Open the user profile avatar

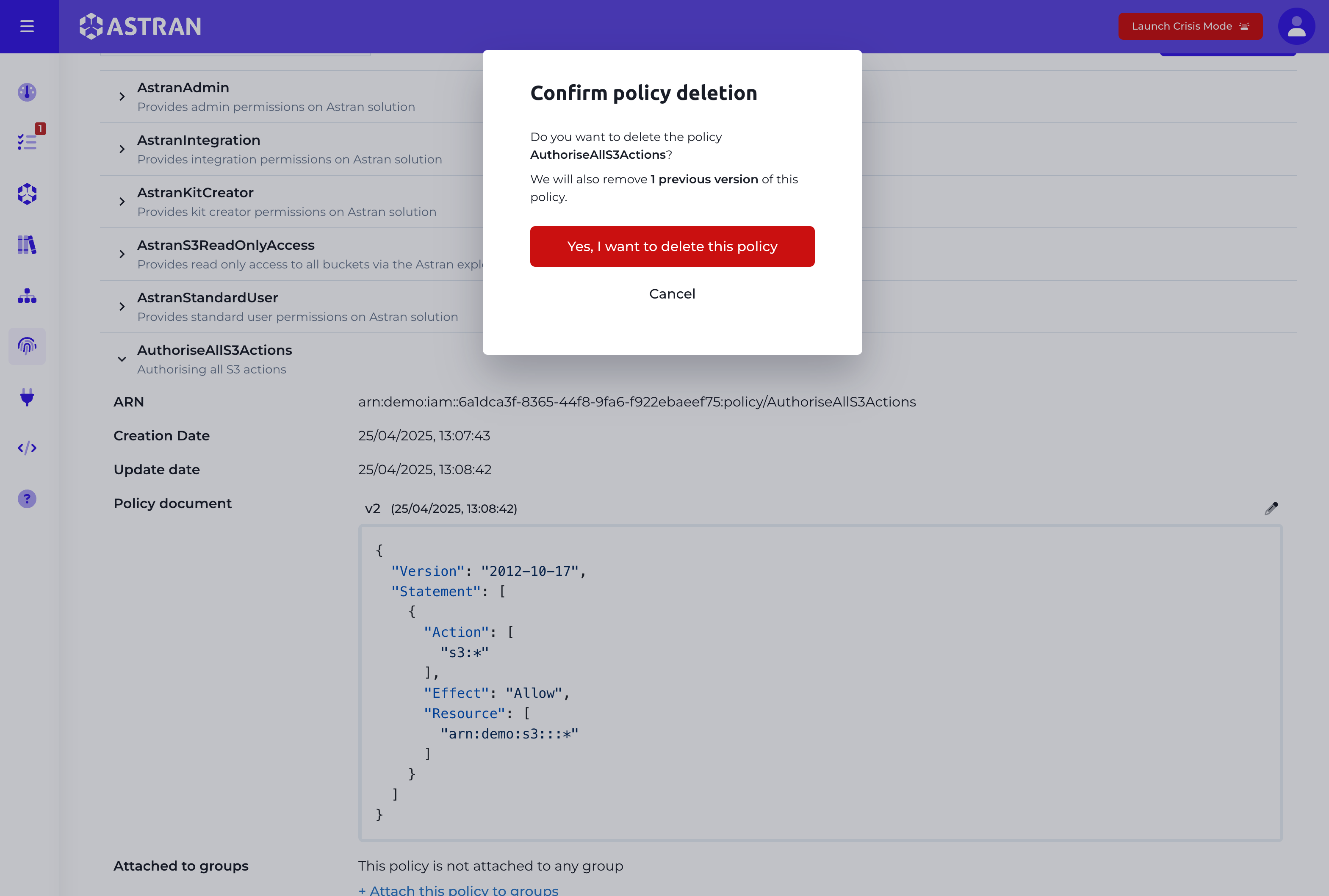1296,26
